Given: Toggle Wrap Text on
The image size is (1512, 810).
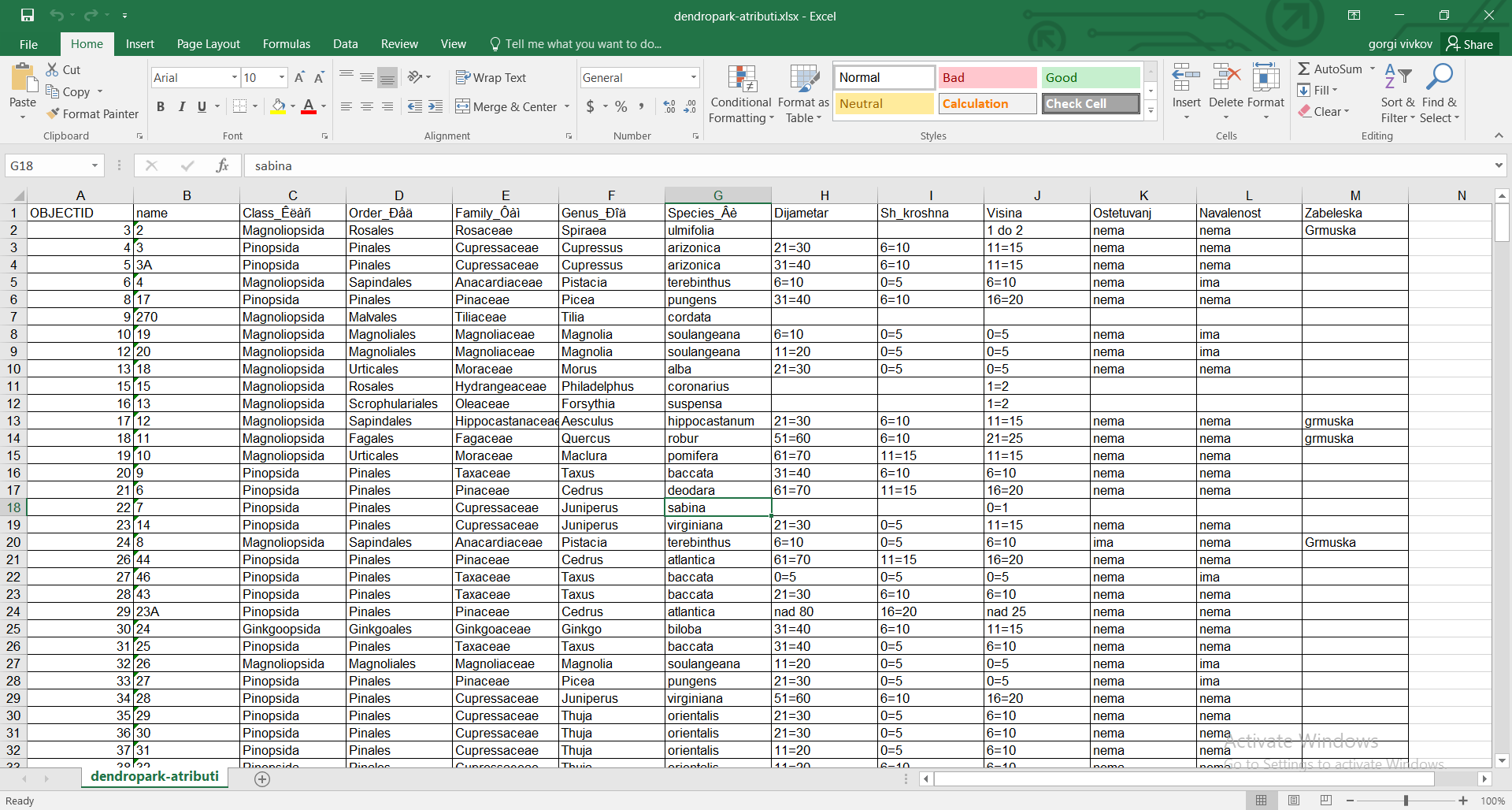Looking at the screenshot, I should click(x=491, y=77).
